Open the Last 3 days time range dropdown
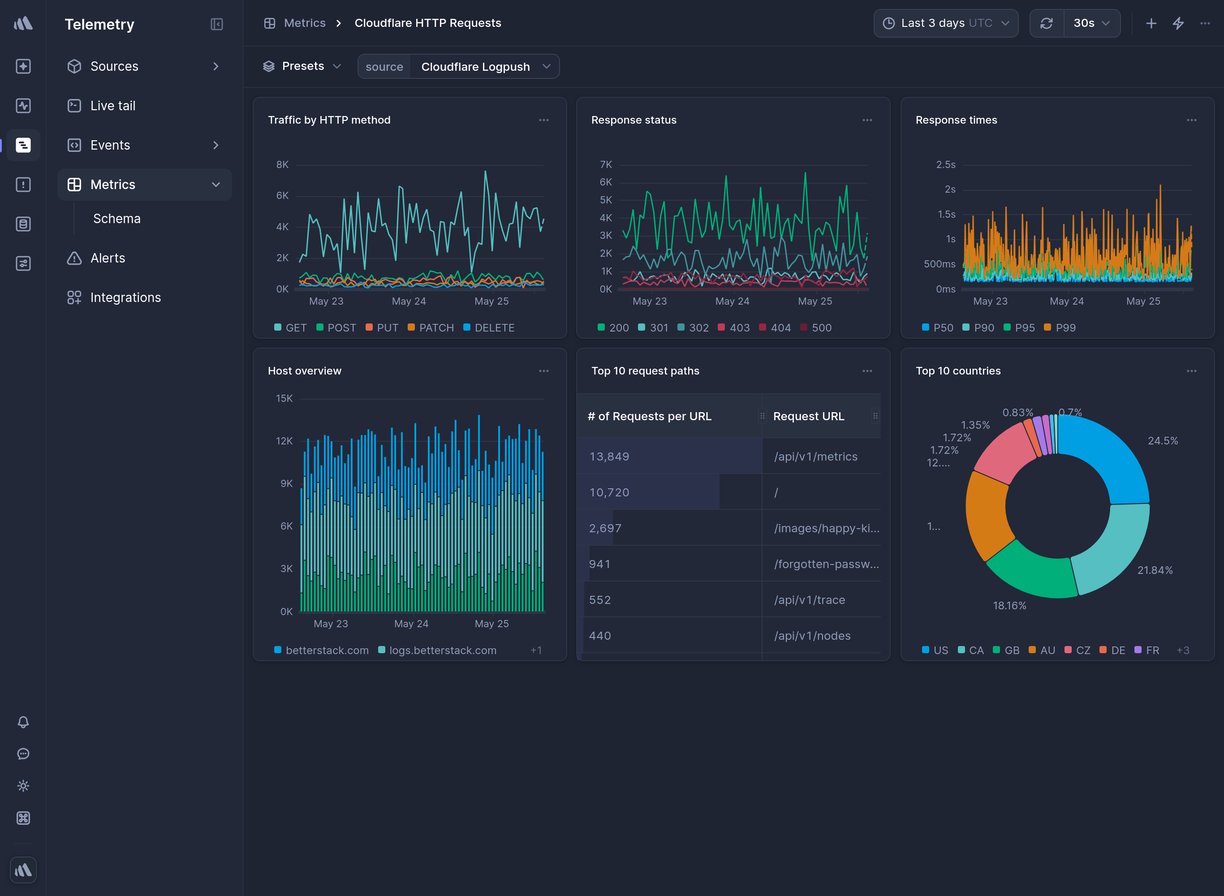 [945, 23]
